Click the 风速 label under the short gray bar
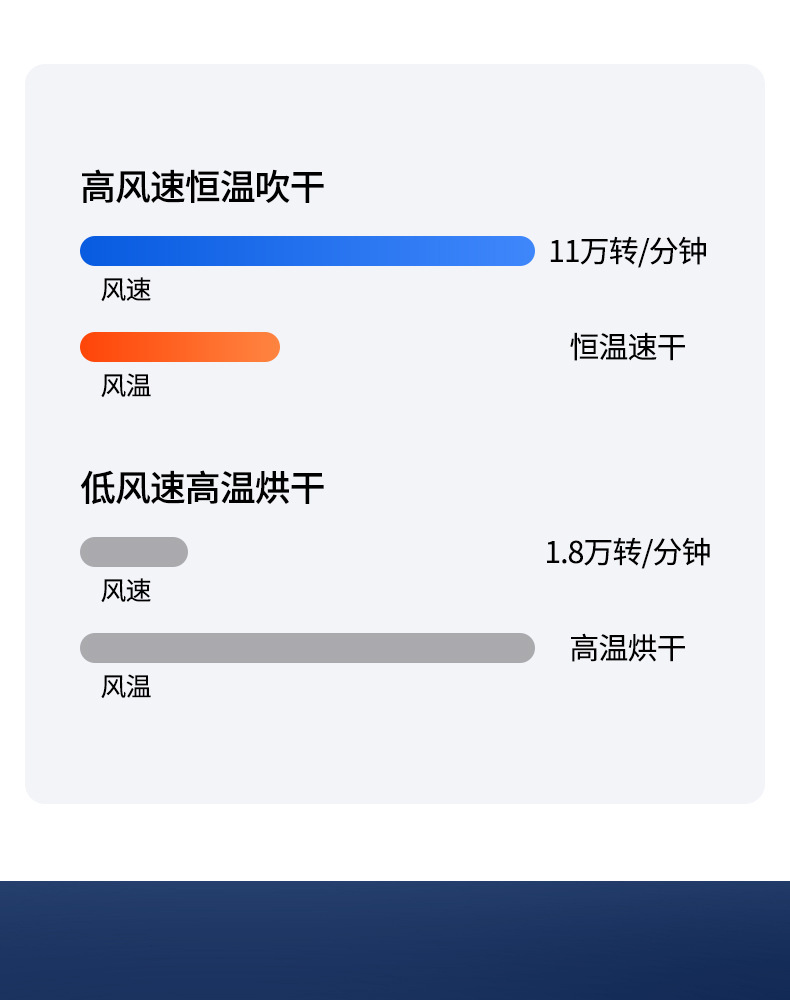The width and height of the screenshot is (790, 1000). click(126, 591)
